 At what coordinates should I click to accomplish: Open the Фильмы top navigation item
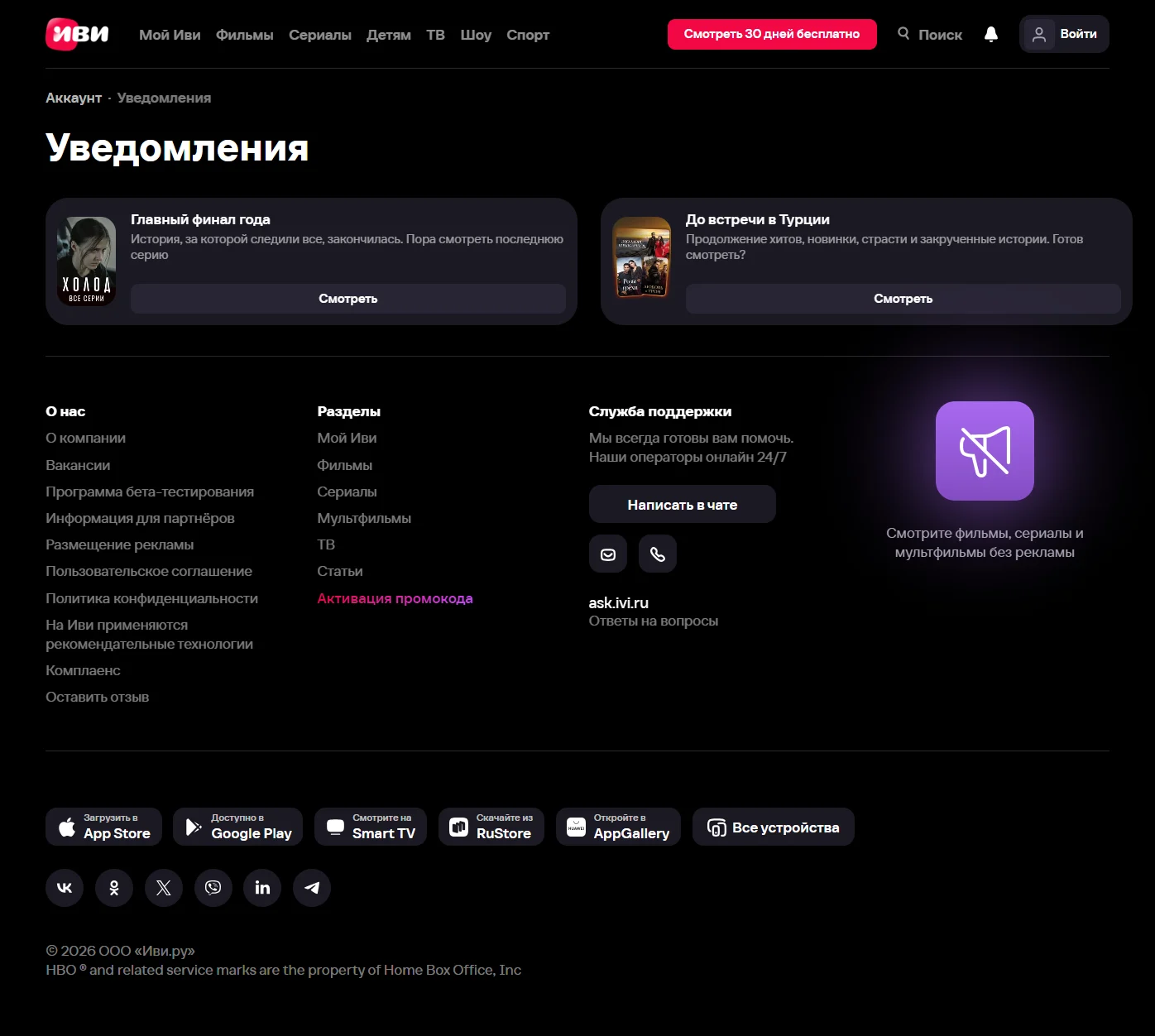click(245, 35)
